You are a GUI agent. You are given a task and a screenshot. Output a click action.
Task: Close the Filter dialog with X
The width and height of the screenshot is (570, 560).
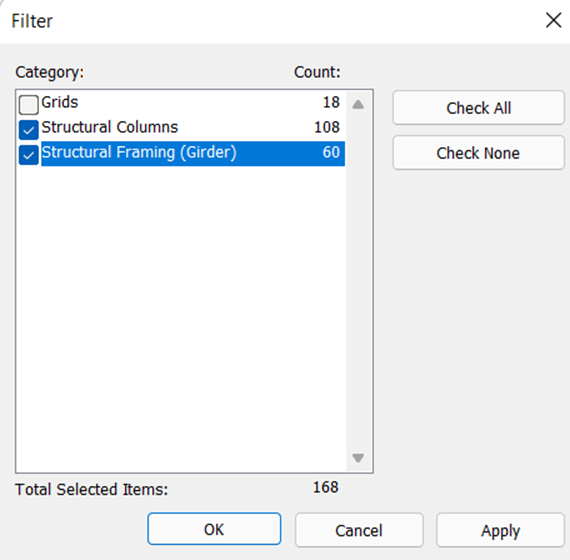coord(554,20)
